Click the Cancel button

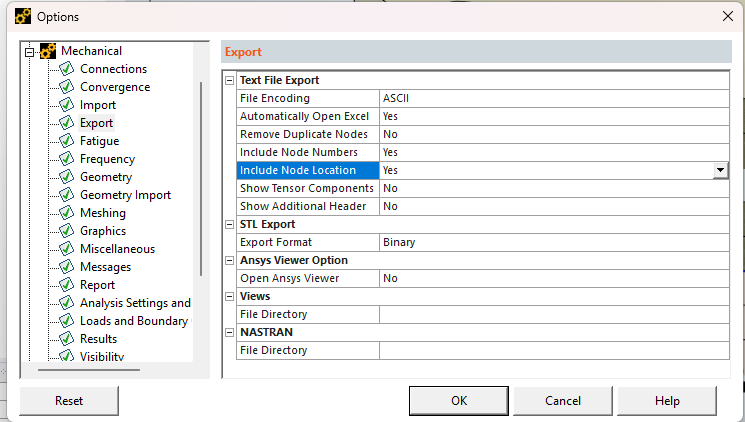(563, 401)
